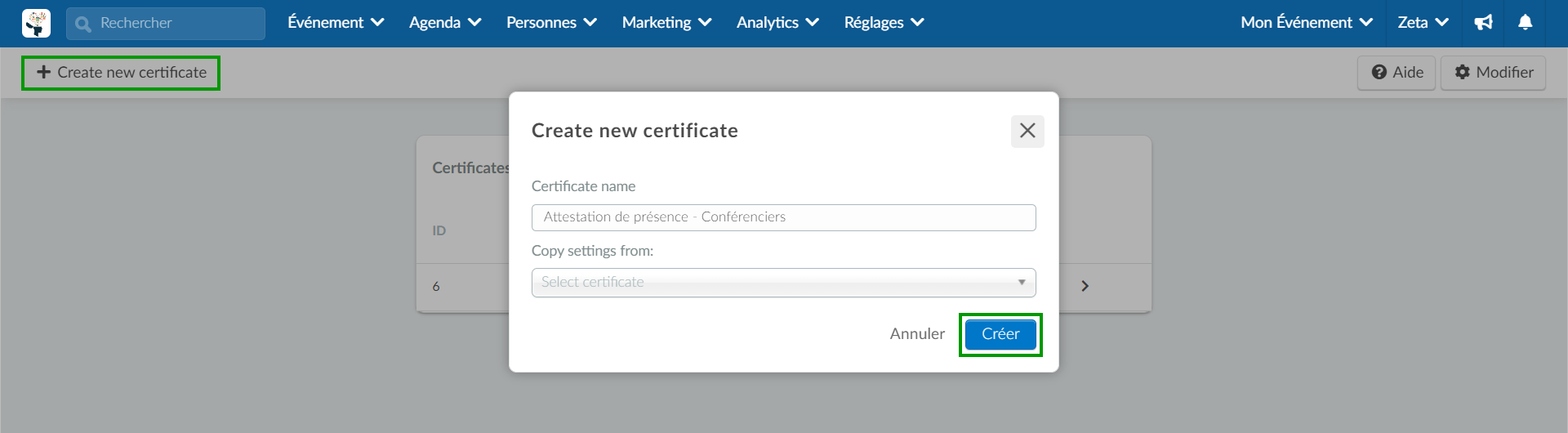
Task: Focus the Certificate name input field
Action: [x=783, y=217]
